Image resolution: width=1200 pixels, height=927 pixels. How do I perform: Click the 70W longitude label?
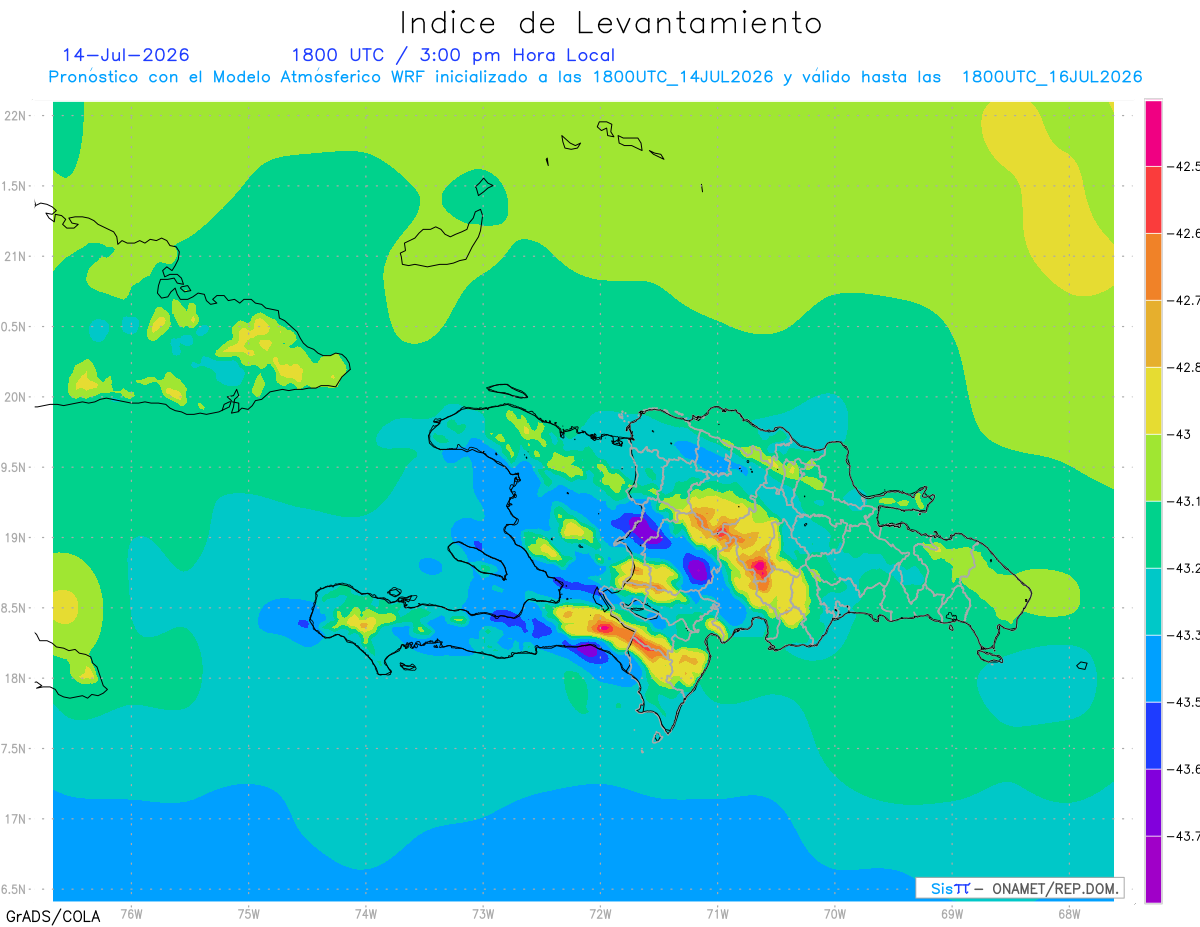pos(835,914)
